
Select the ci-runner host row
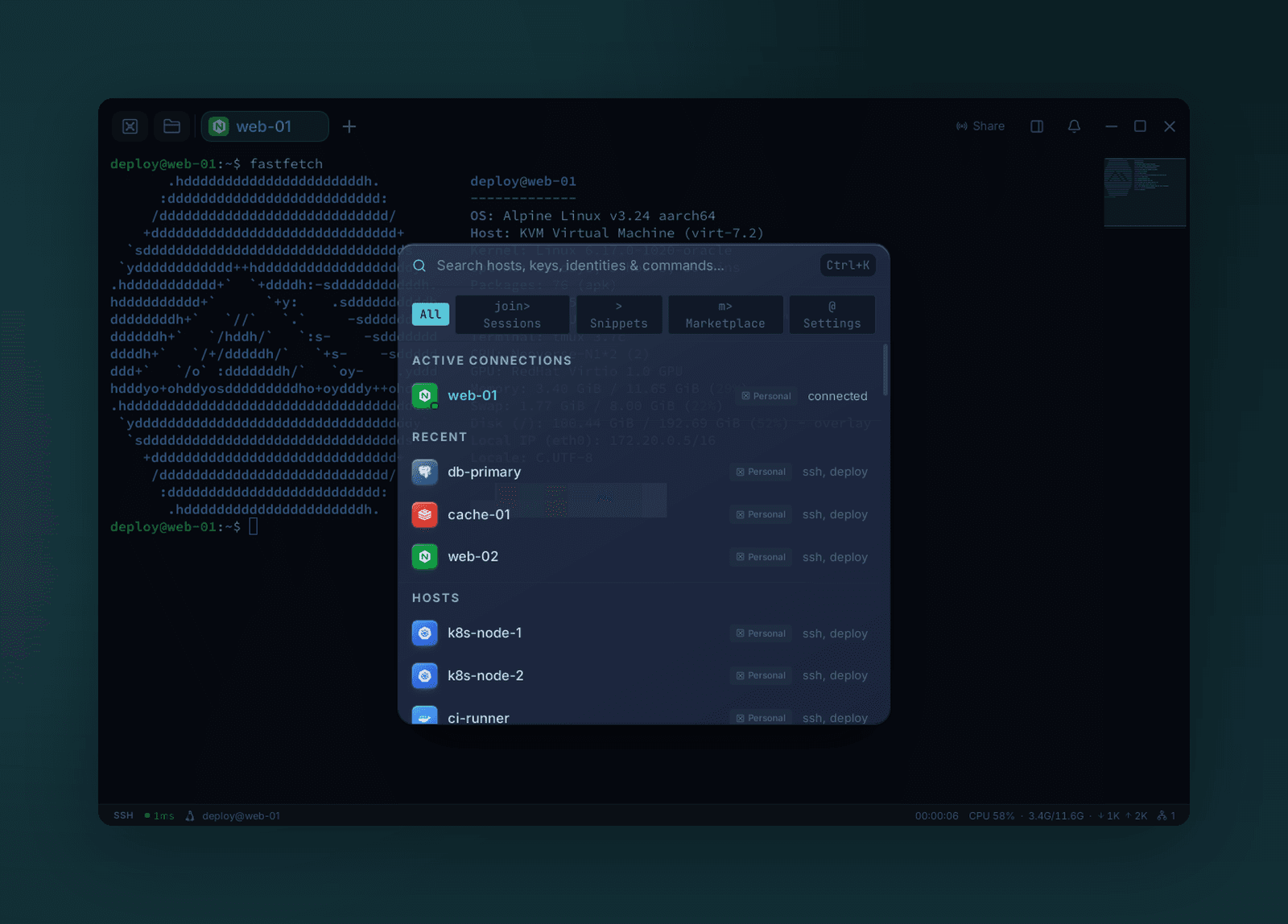tap(642, 712)
